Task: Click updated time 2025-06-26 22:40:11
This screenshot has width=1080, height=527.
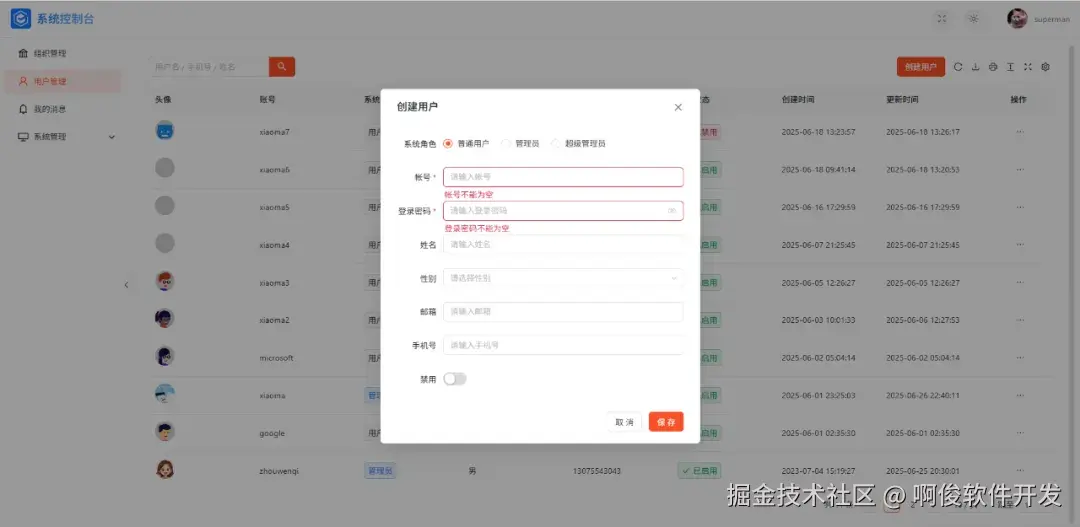Action: [x=922, y=395]
